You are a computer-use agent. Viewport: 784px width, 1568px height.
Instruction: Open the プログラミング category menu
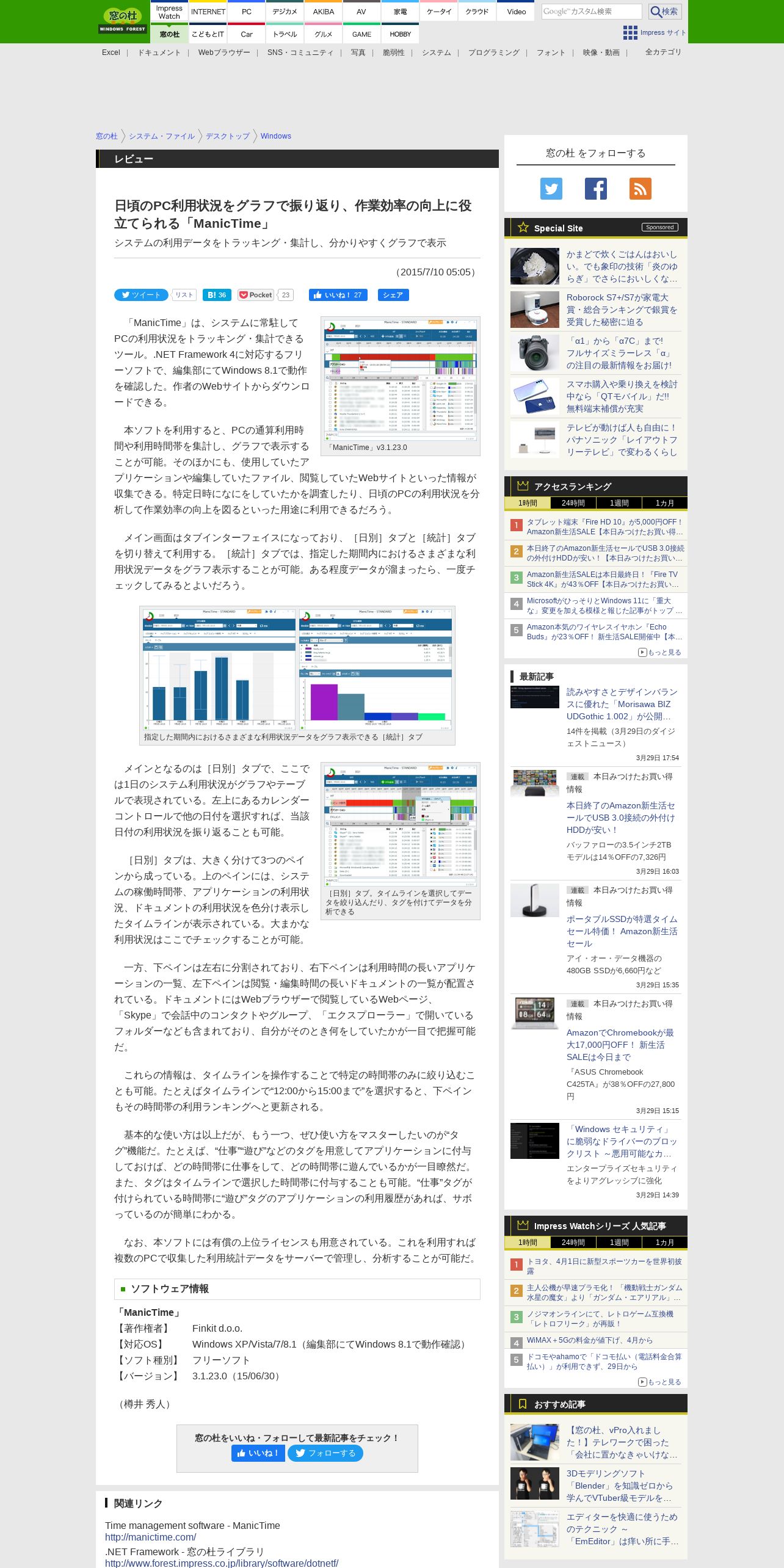pos(493,53)
